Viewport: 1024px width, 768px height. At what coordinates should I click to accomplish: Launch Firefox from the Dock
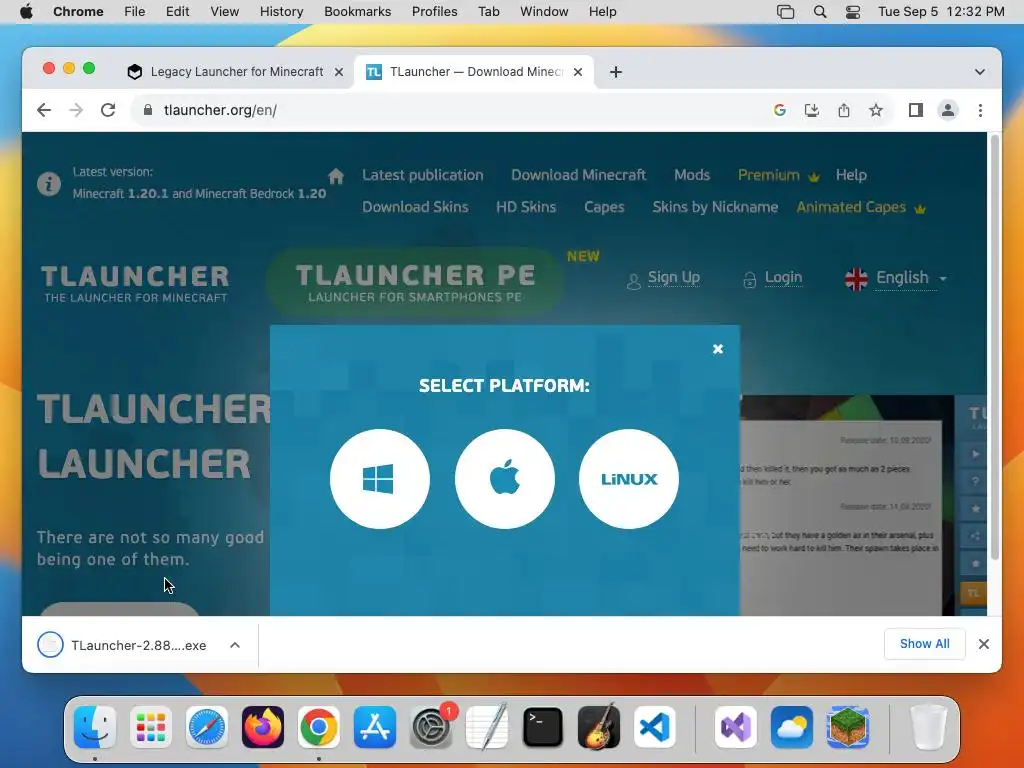click(x=263, y=727)
